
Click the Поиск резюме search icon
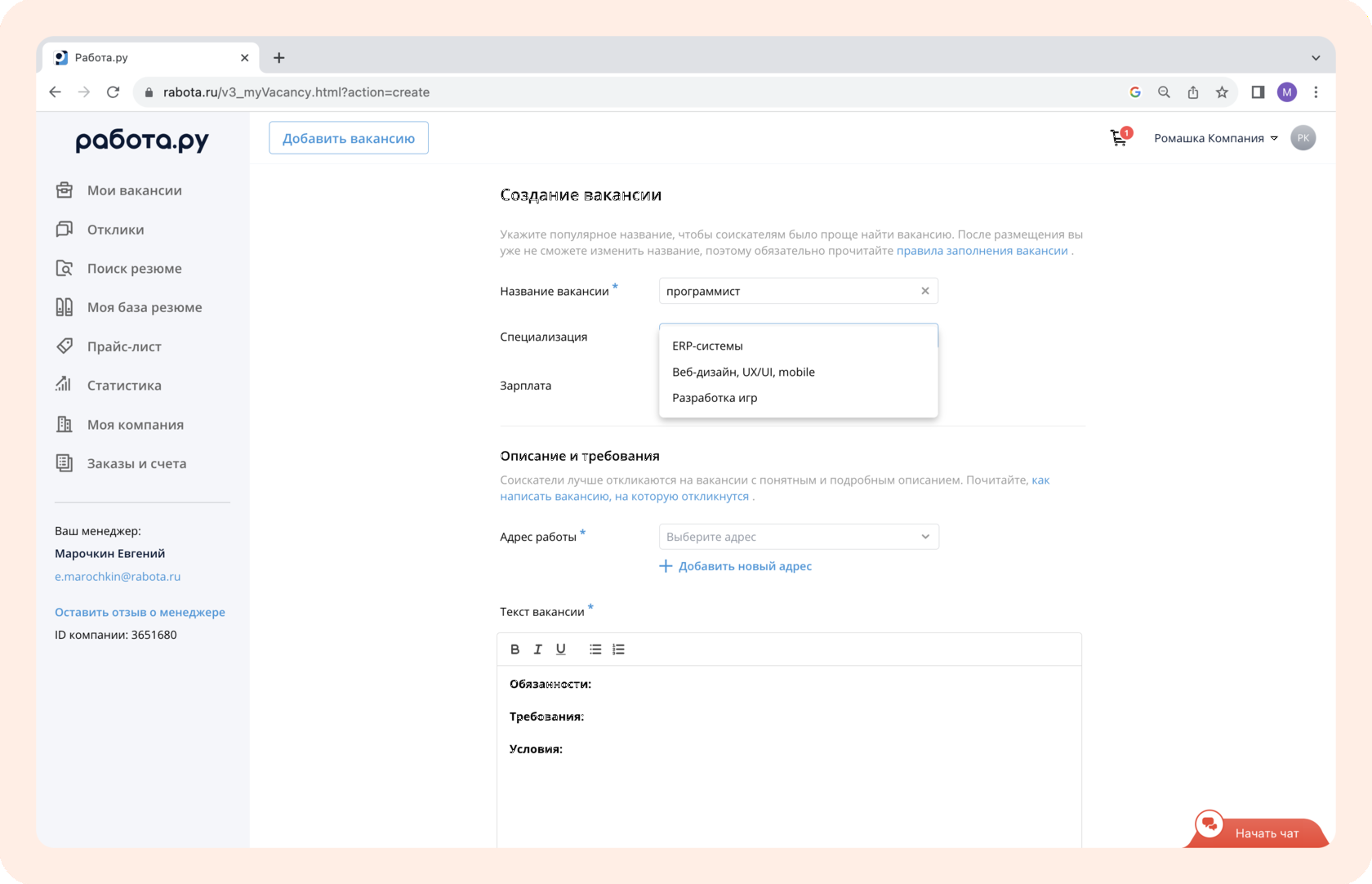point(65,268)
